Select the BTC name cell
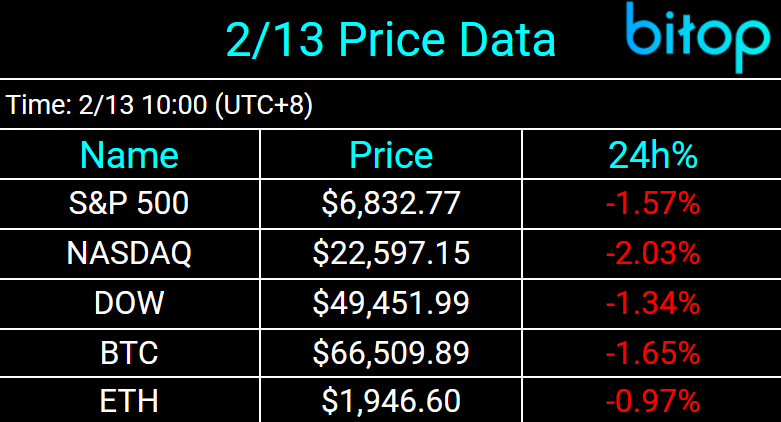Viewport: 781px width, 422px height. pos(129,352)
